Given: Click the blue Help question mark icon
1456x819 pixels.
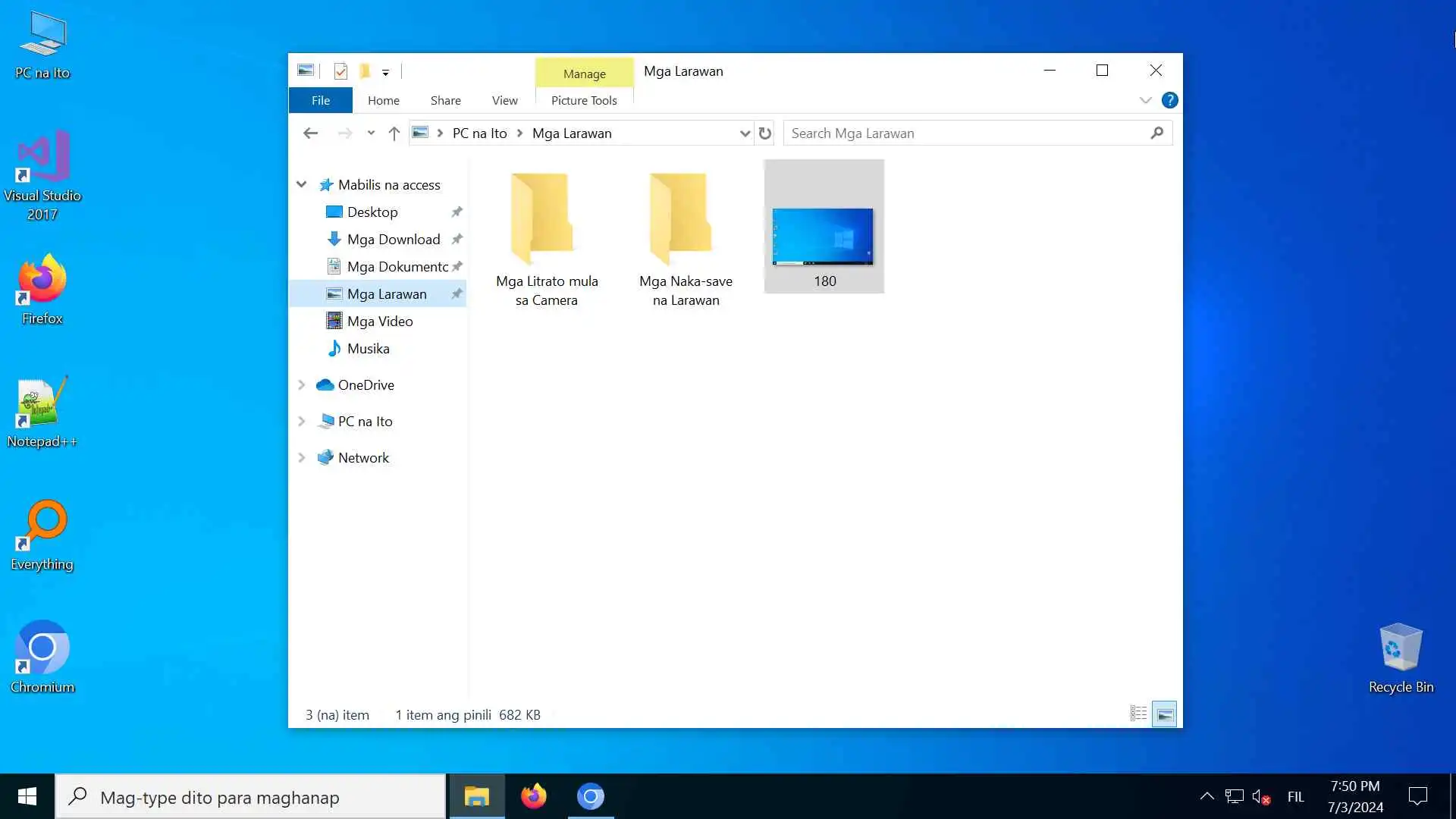Looking at the screenshot, I should pyautogui.click(x=1169, y=100).
